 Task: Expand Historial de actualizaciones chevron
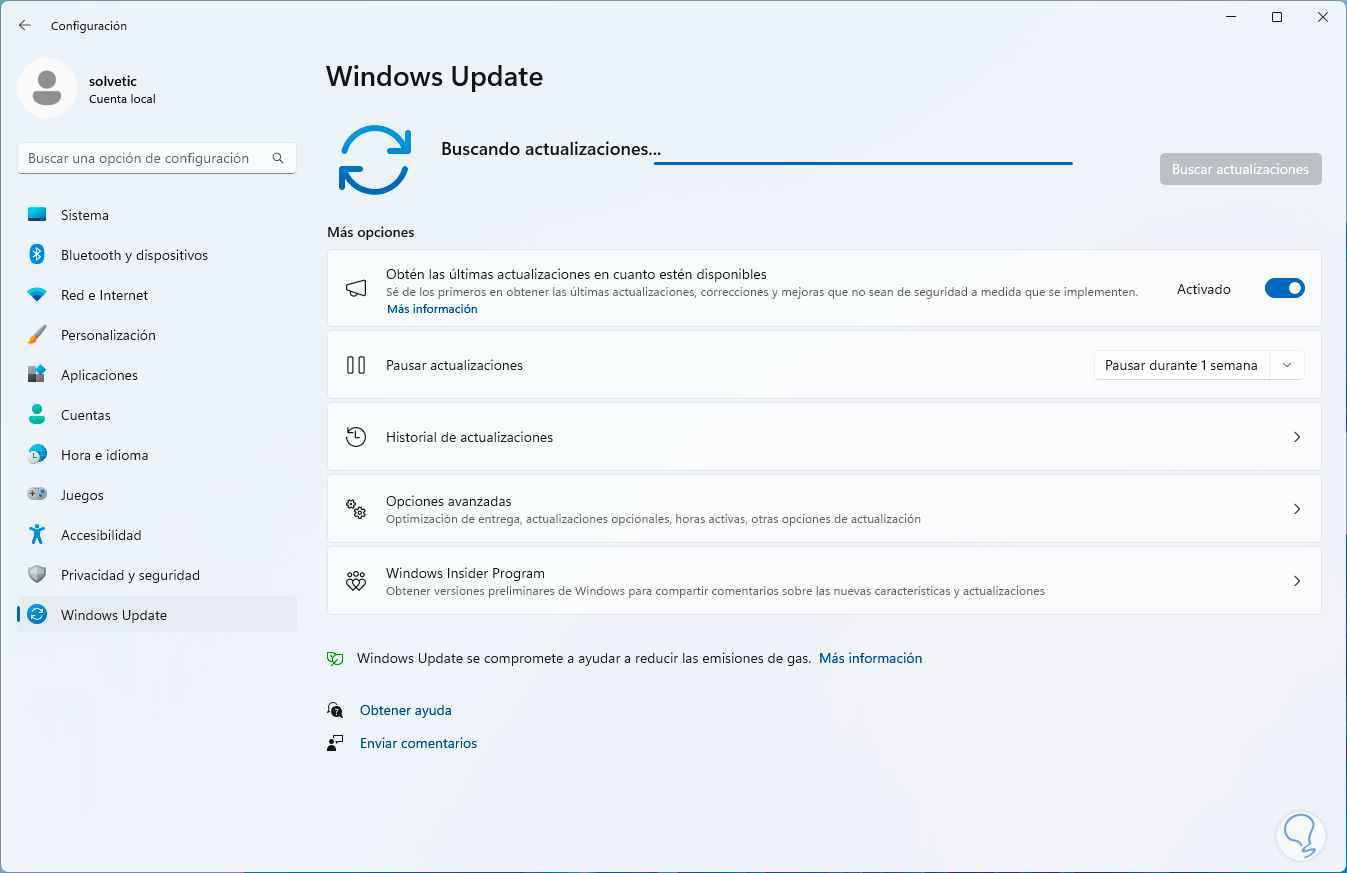[1297, 437]
